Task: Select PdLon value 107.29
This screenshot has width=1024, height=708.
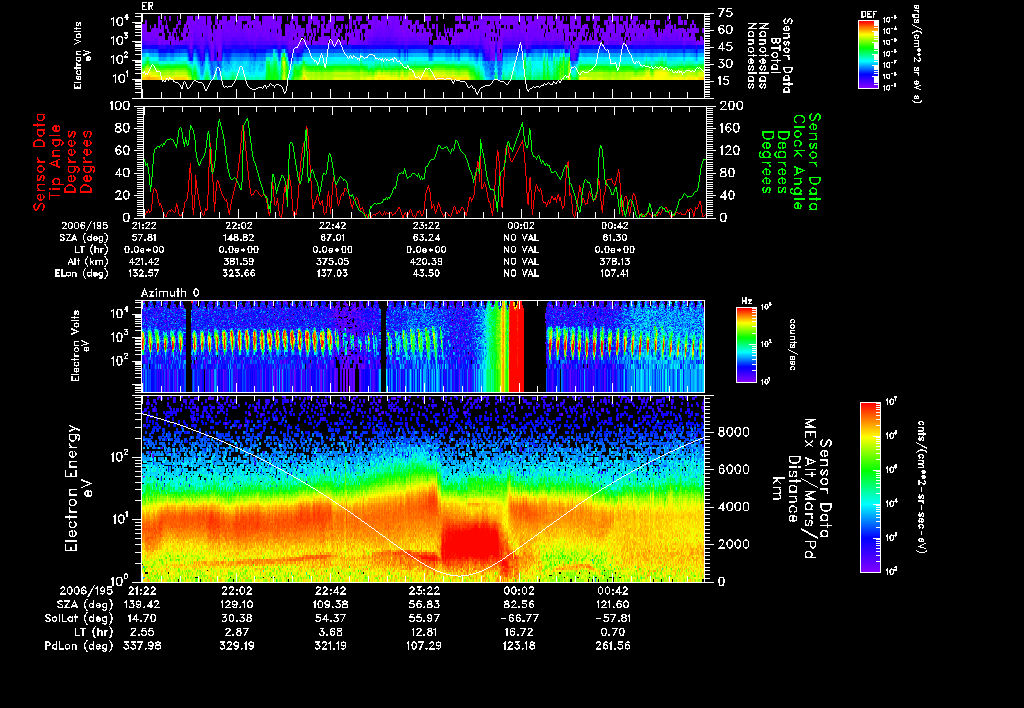Action: 424,645
